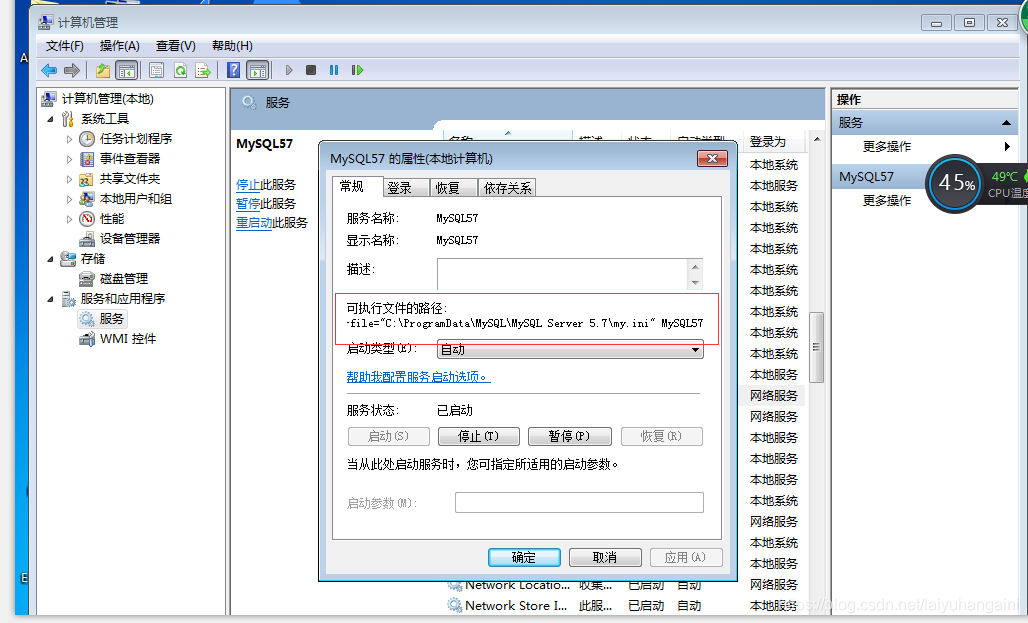Click the 重启动 this service link

[254, 223]
